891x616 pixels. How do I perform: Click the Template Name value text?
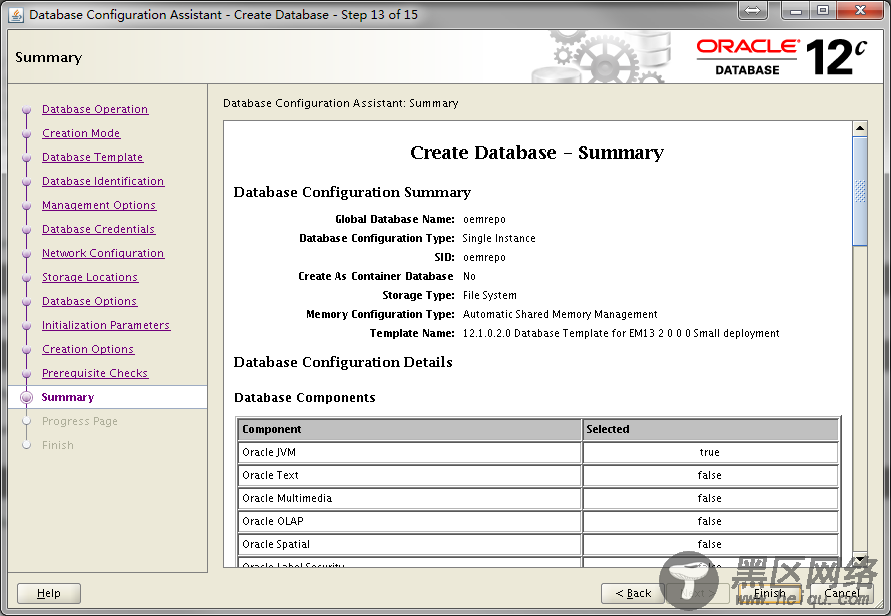[x=621, y=334]
